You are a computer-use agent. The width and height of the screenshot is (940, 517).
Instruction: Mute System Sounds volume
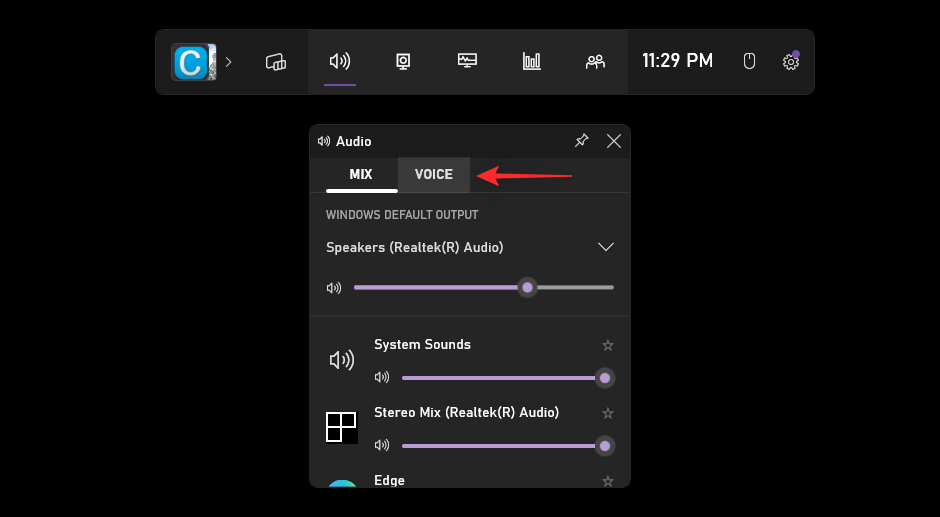[381, 378]
